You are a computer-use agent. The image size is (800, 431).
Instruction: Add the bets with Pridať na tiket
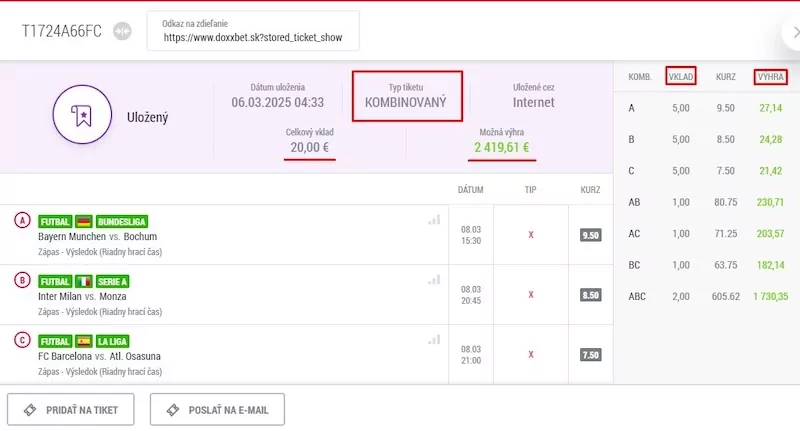point(71,409)
